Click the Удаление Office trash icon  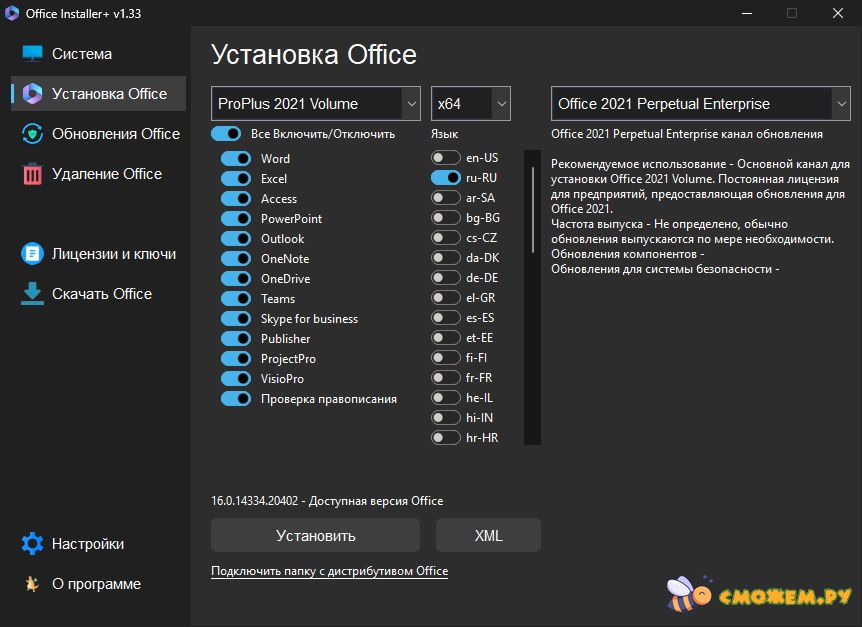[33, 174]
